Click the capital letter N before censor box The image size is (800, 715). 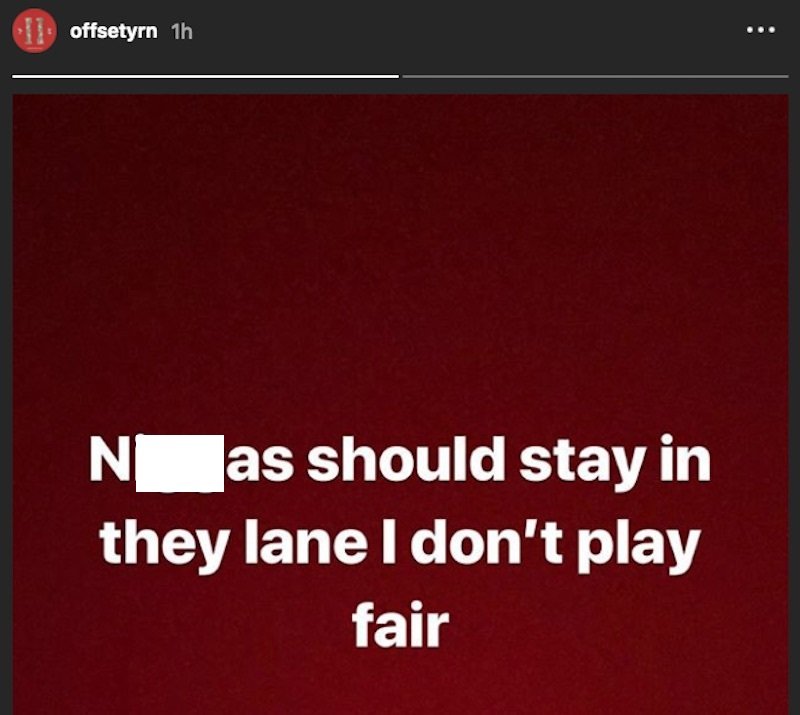tap(108, 460)
